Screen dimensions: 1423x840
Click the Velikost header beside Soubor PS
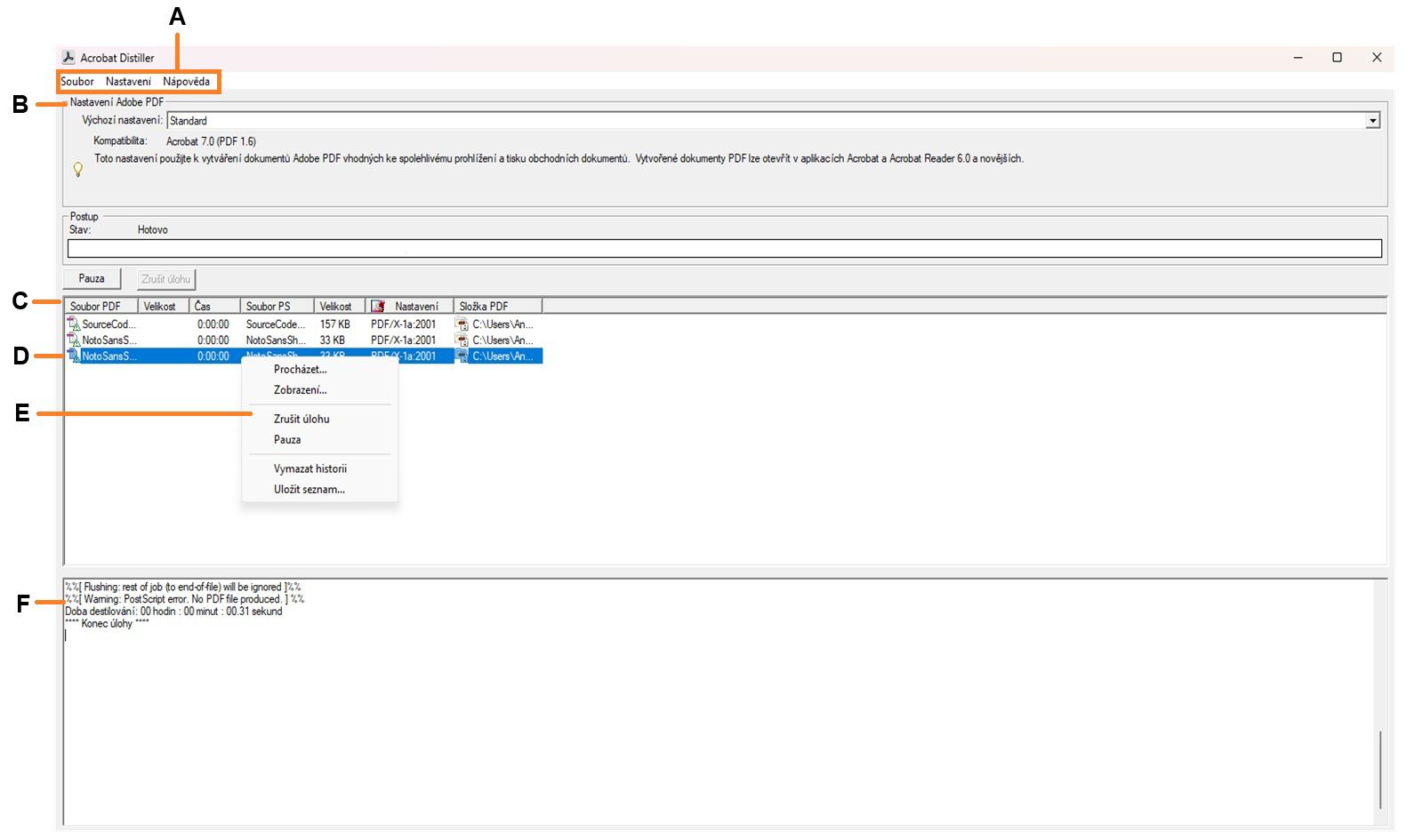coord(340,307)
